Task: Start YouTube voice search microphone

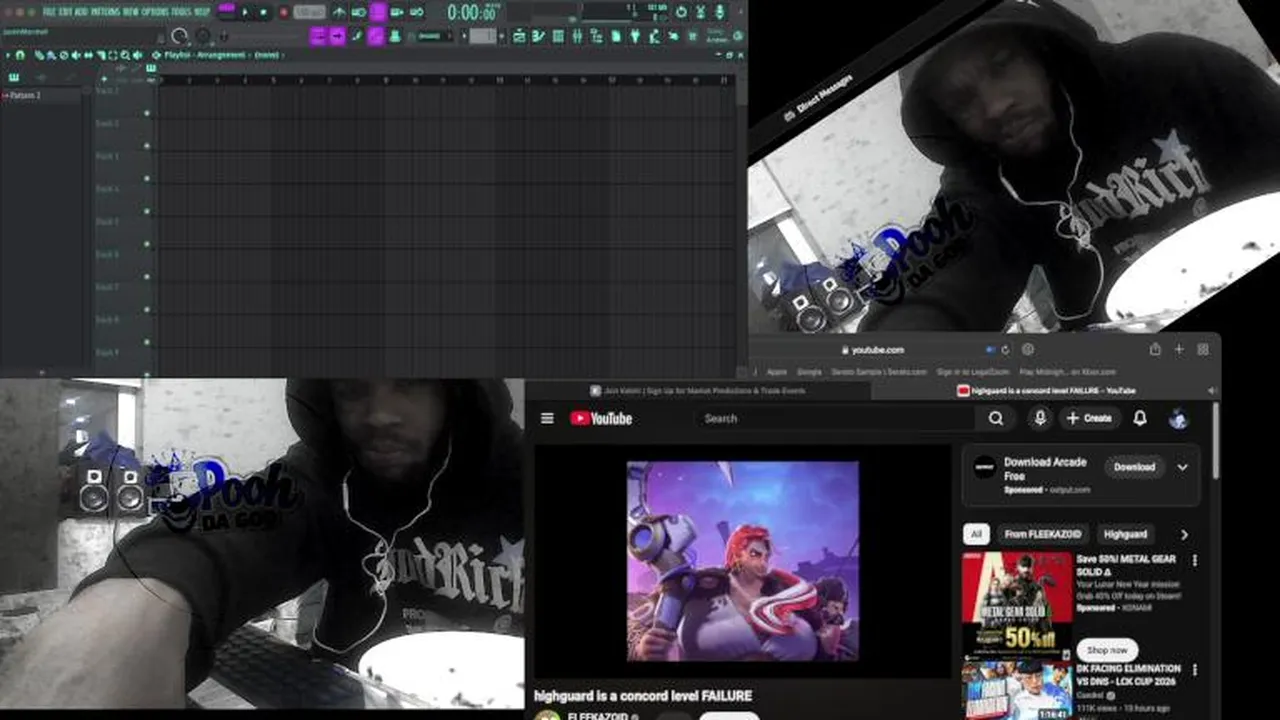Action: 1040,418
